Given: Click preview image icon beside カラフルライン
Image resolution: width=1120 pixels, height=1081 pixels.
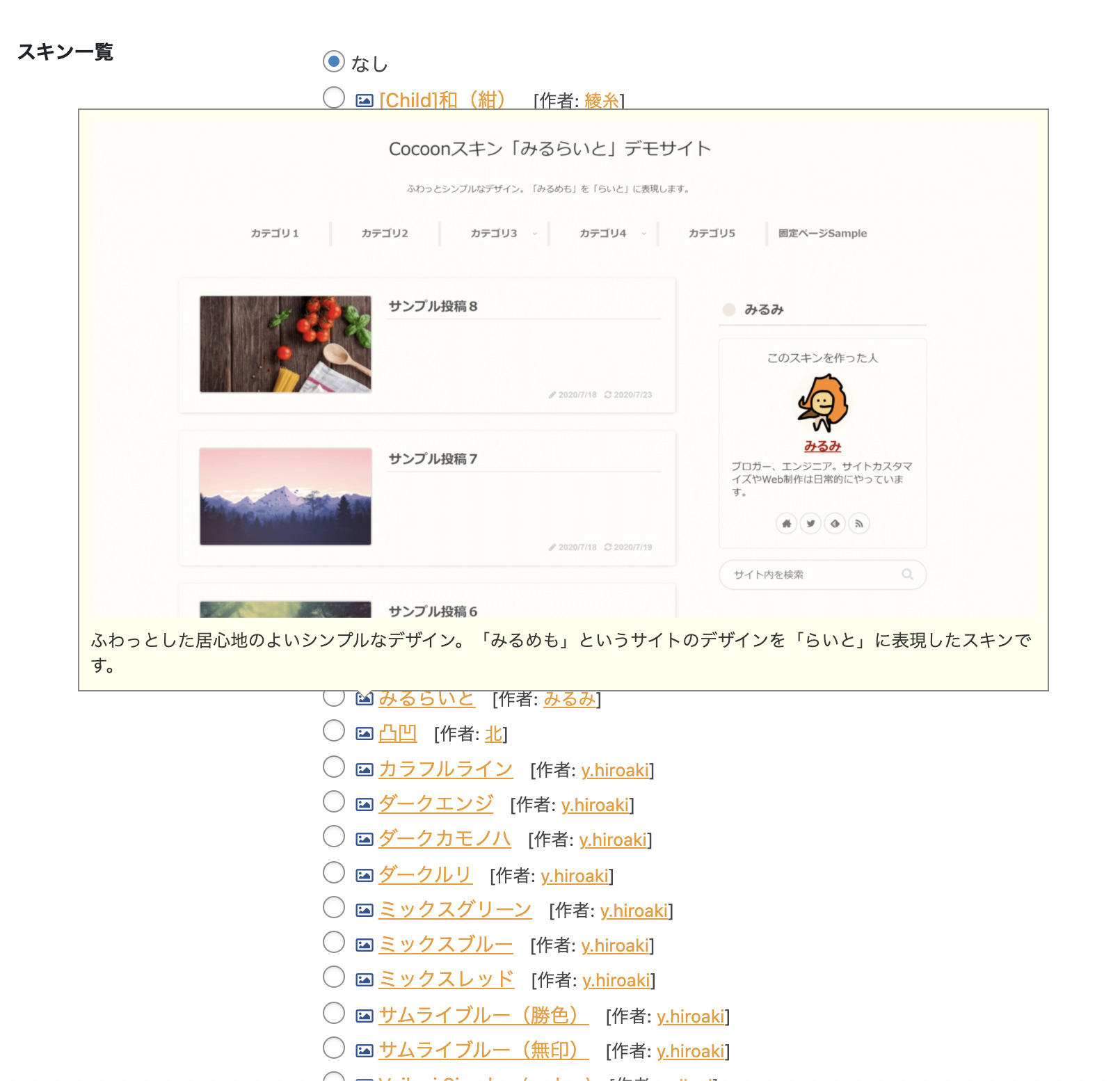Looking at the screenshot, I should click(364, 769).
